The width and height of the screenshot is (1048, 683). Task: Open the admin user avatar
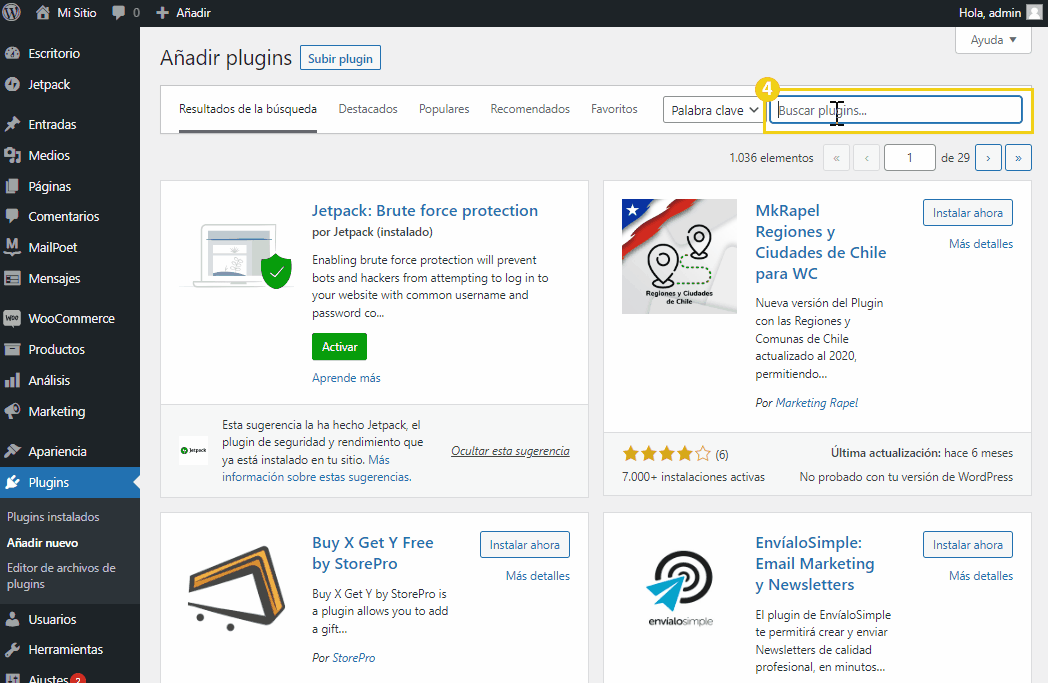pos(1034,13)
